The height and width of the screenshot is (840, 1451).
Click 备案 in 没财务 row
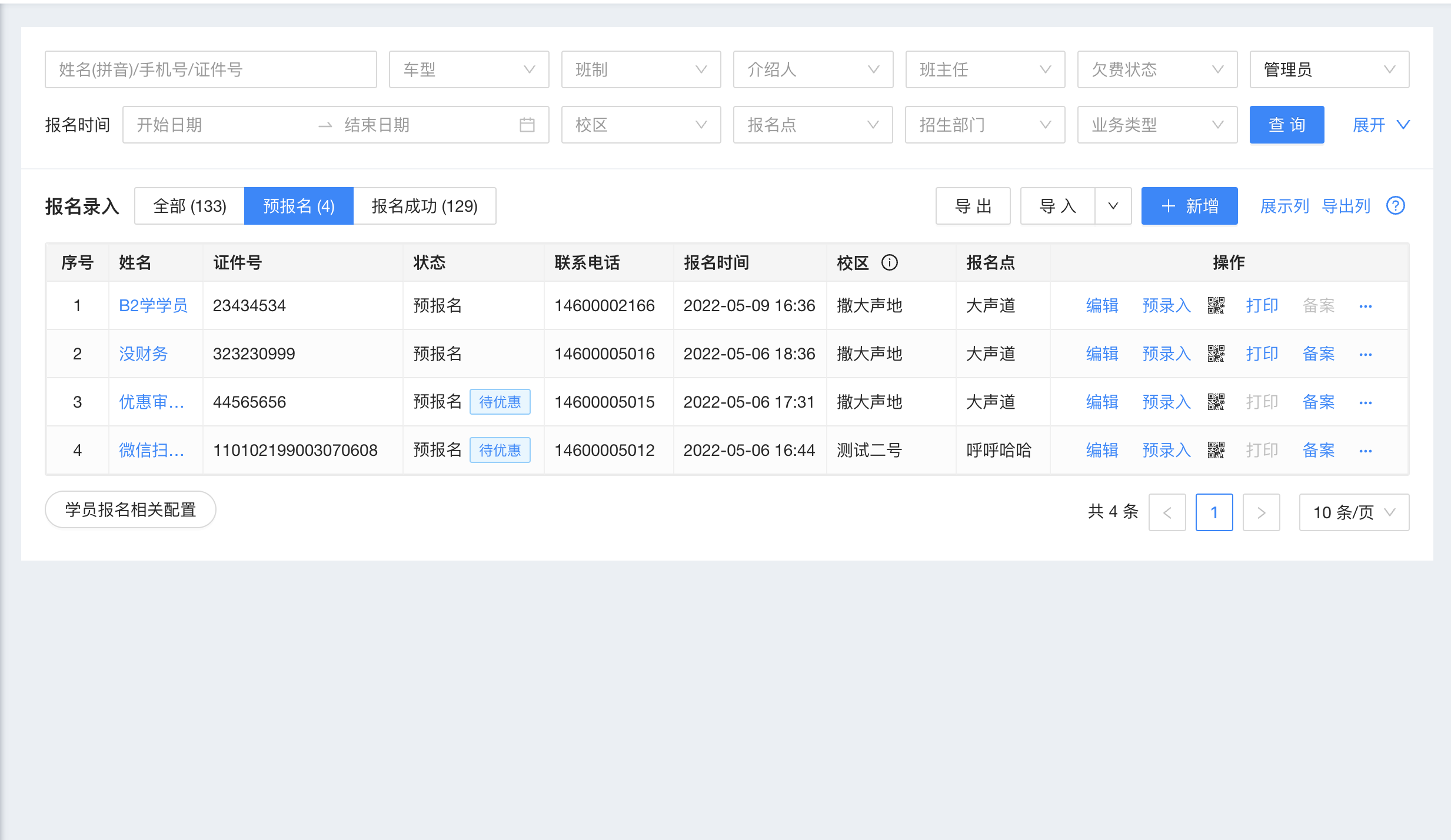(1319, 354)
